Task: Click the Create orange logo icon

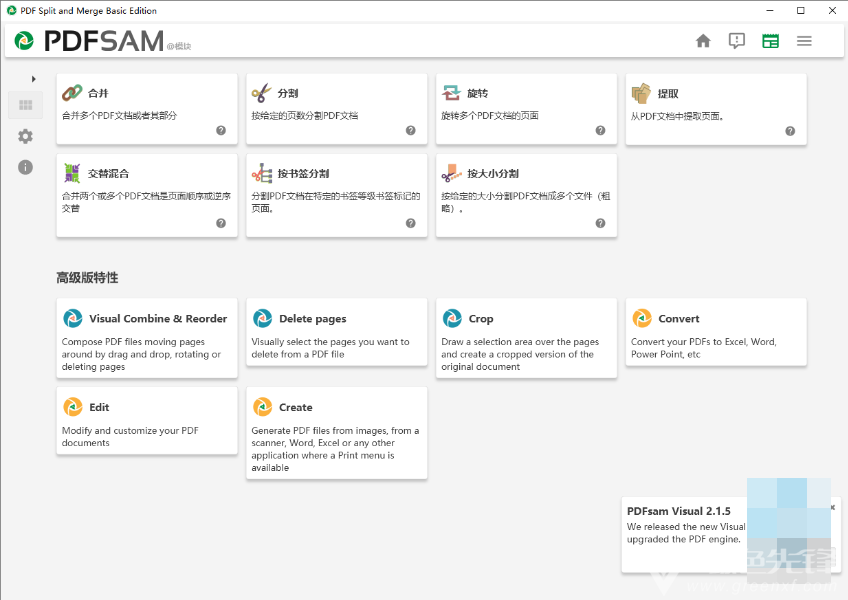Action: (263, 407)
